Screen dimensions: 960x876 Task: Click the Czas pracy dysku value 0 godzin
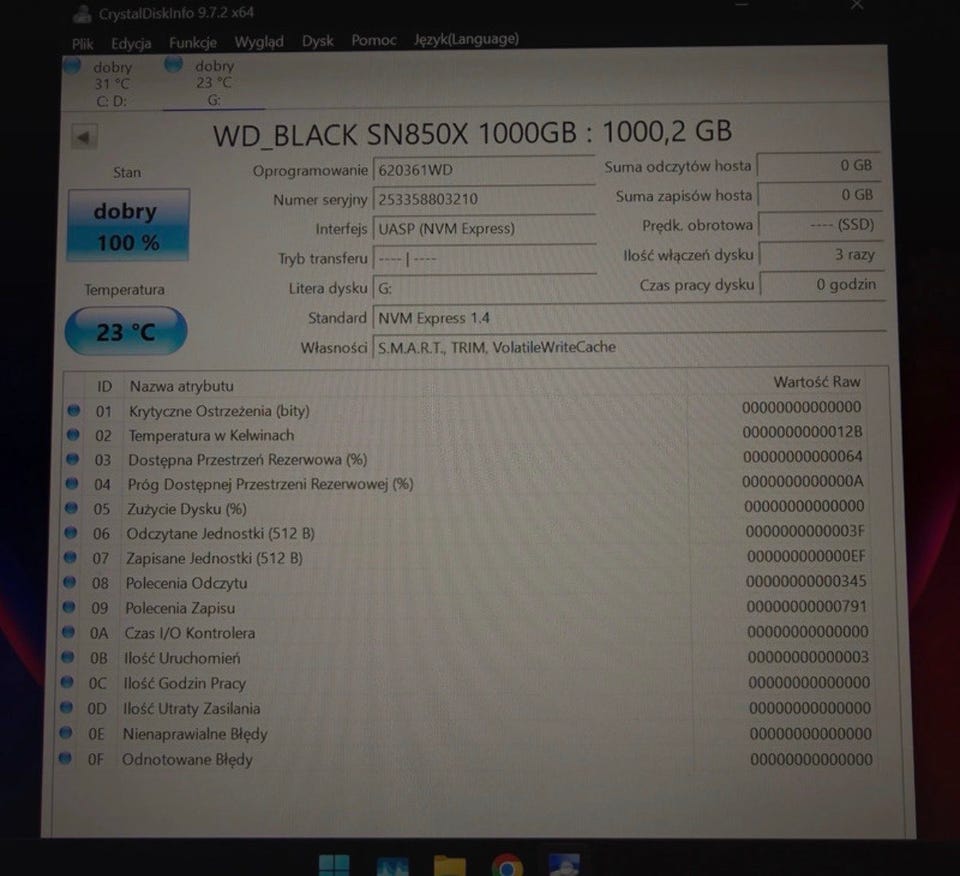[x=822, y=284]
